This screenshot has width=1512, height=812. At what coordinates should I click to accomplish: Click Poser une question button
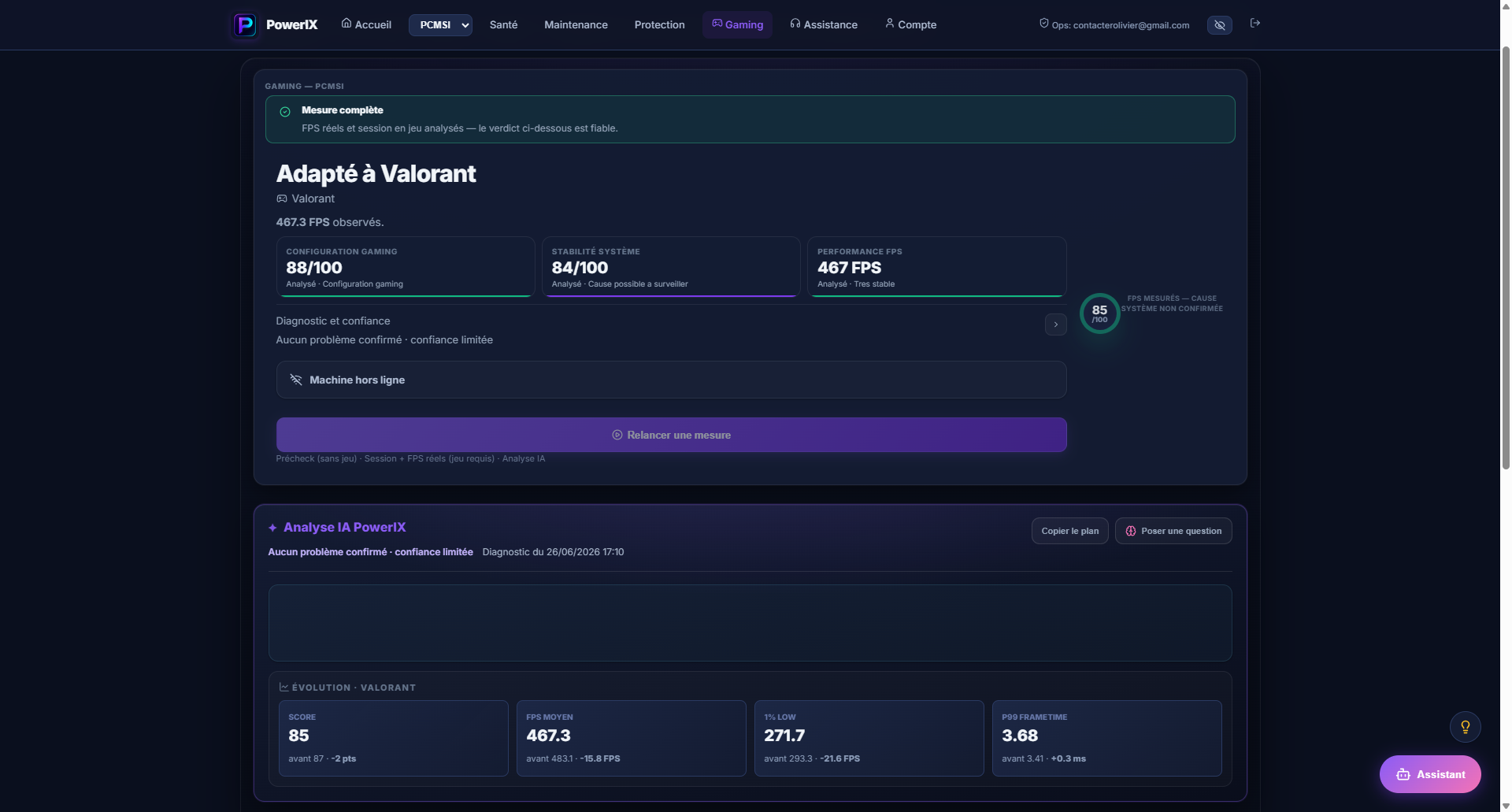1173,531
